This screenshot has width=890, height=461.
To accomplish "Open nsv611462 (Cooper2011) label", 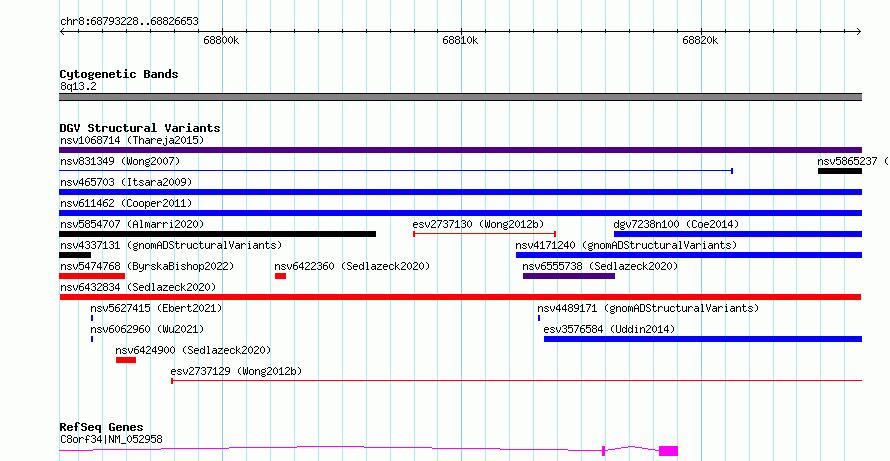I will click(126, 203).
